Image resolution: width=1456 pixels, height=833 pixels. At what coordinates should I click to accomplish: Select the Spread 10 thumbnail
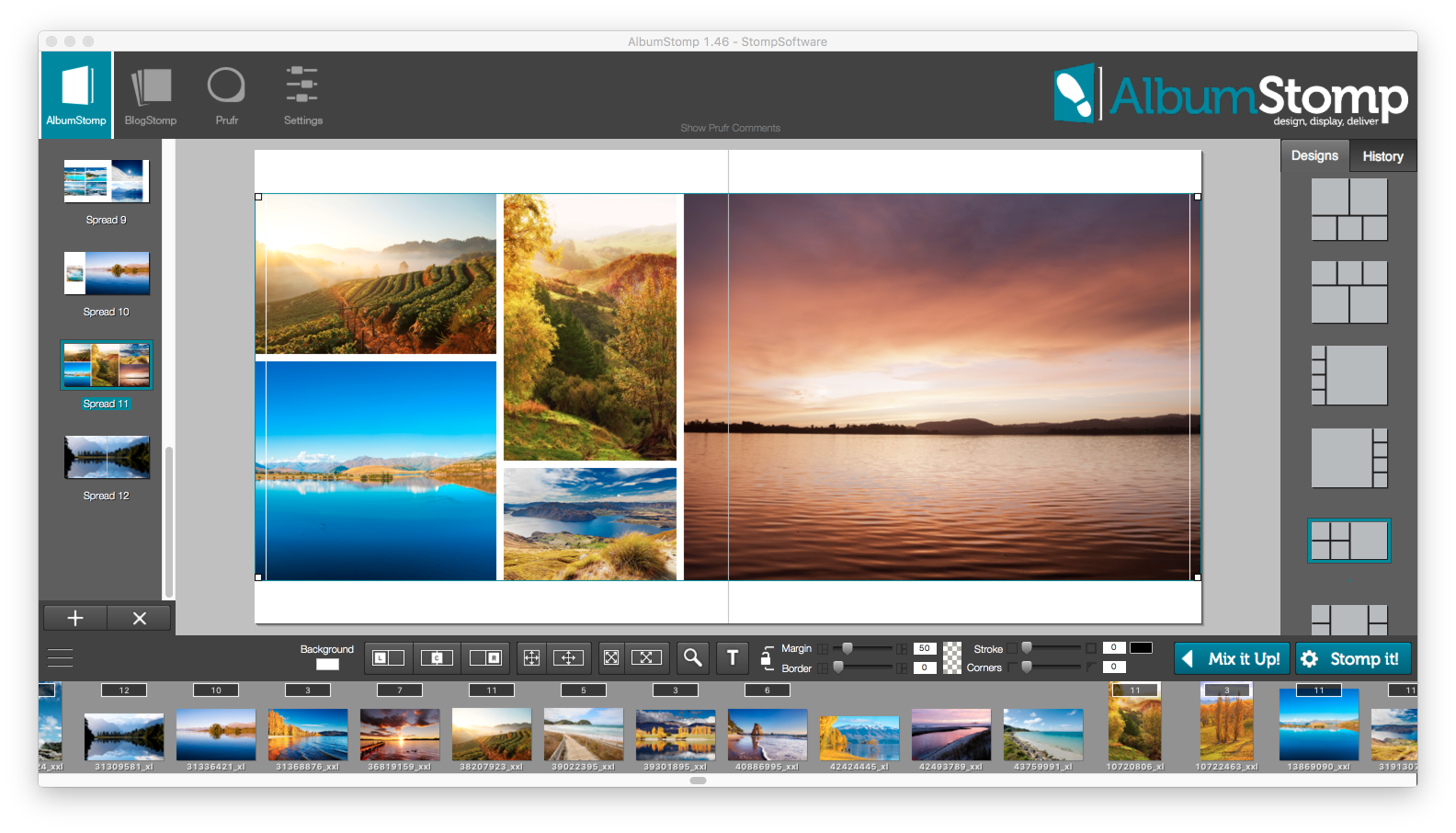[x=107, y=273]
